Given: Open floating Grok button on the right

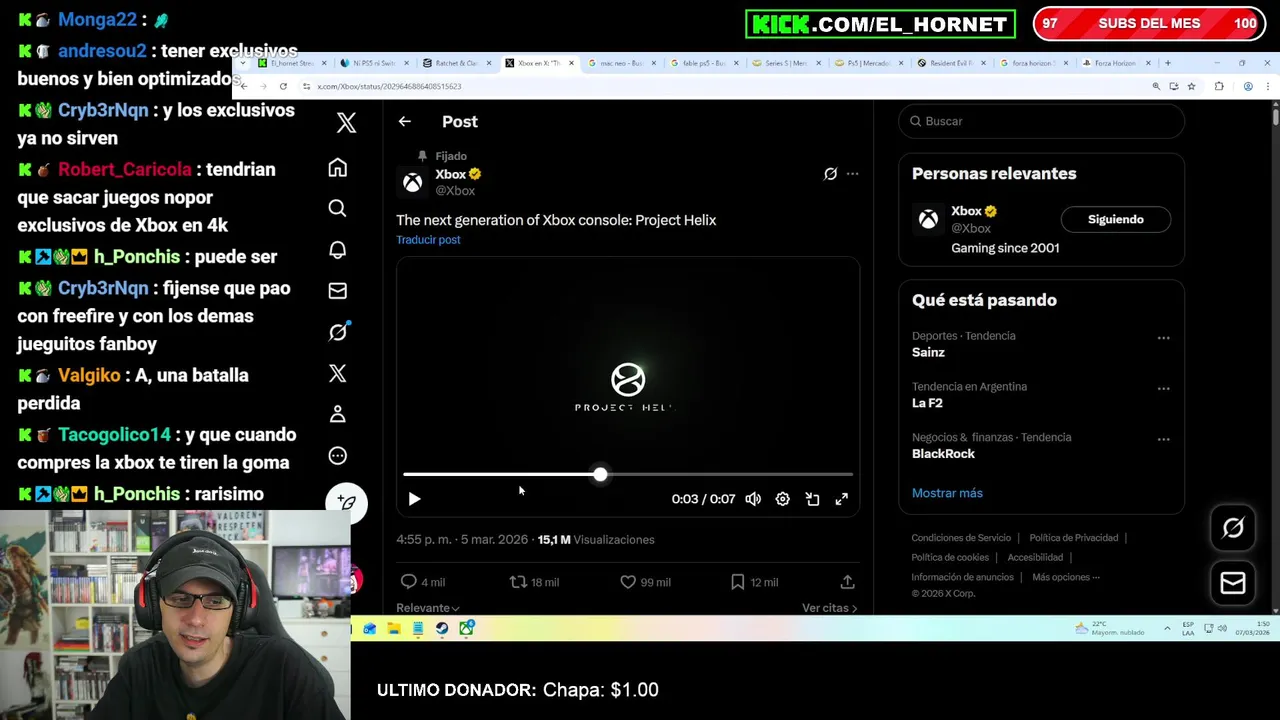Looking at the screenshot, I should [x=1232, y=528].
